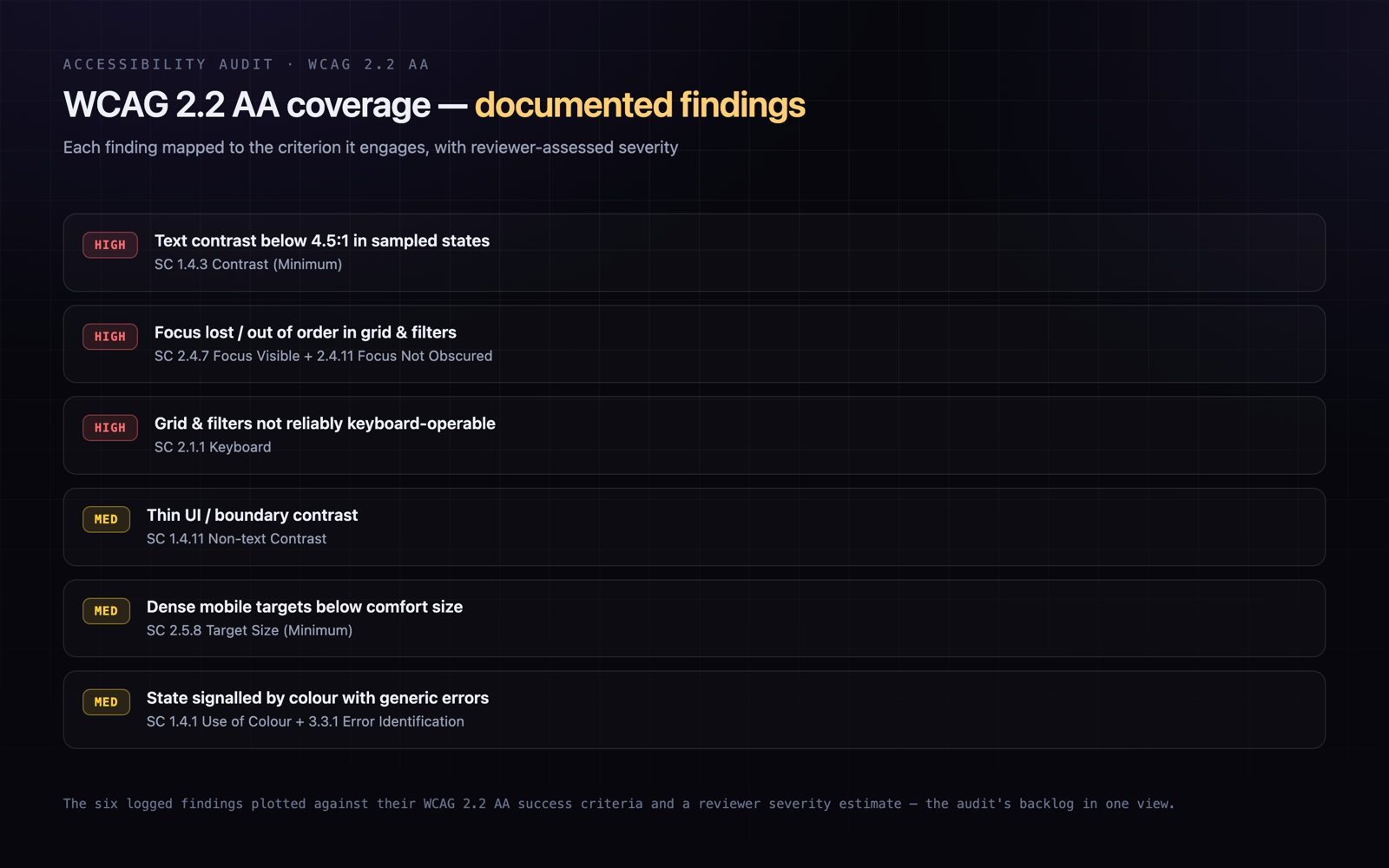Viewport: 1389px width, 868px height.
Task: Select Dense mobile targets below comfort size title
Action: [305, 607]
